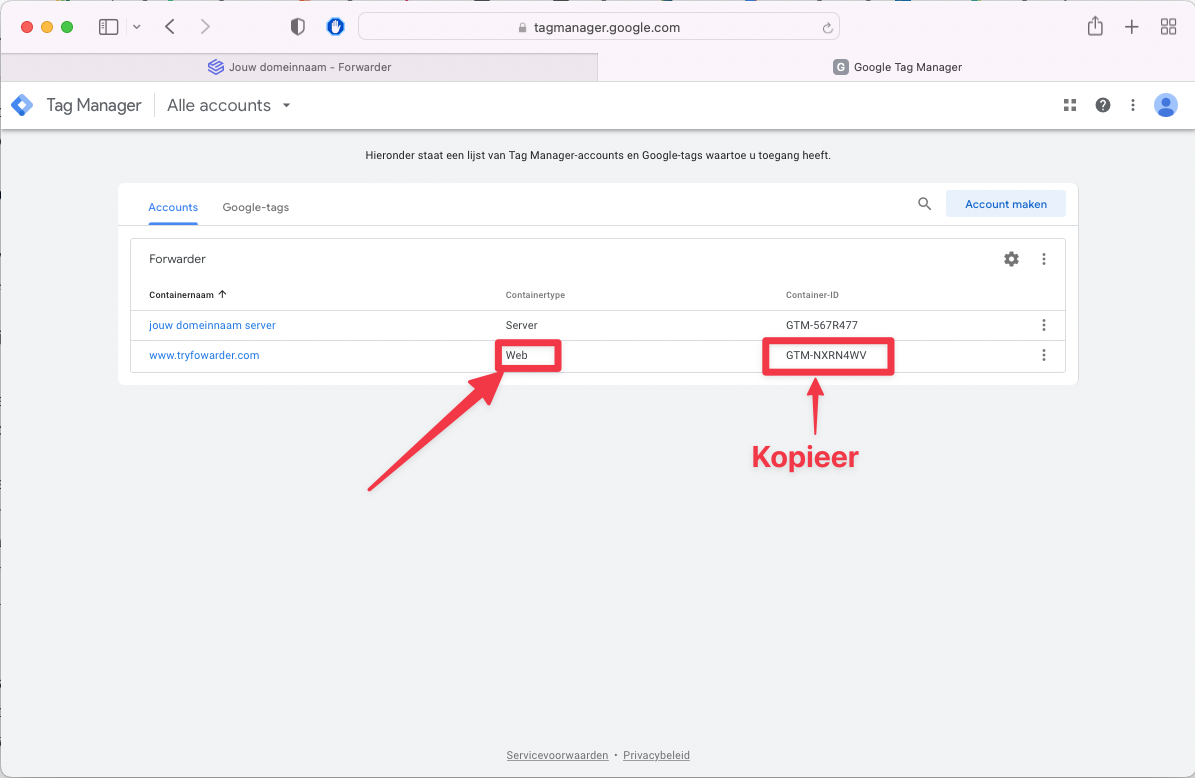Screen dimensions: 1195x778
Task: Switch to the Google-tags tab
Action: click(x=255, y=207)
